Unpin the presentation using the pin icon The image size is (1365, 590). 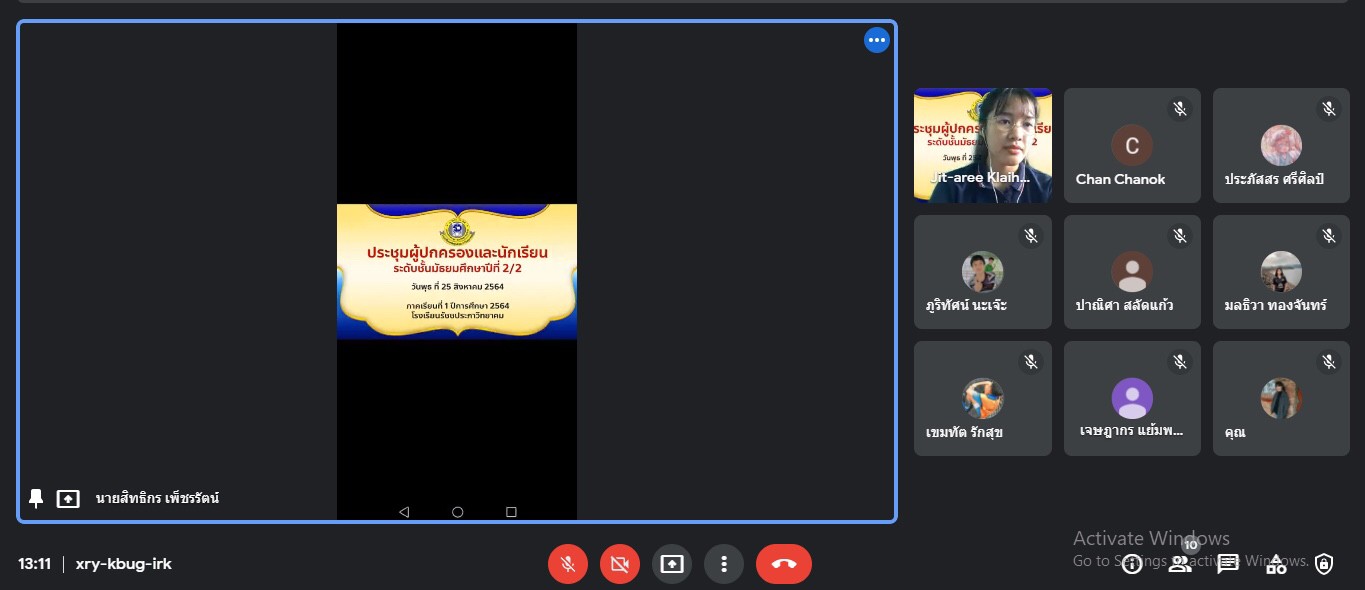36,498
